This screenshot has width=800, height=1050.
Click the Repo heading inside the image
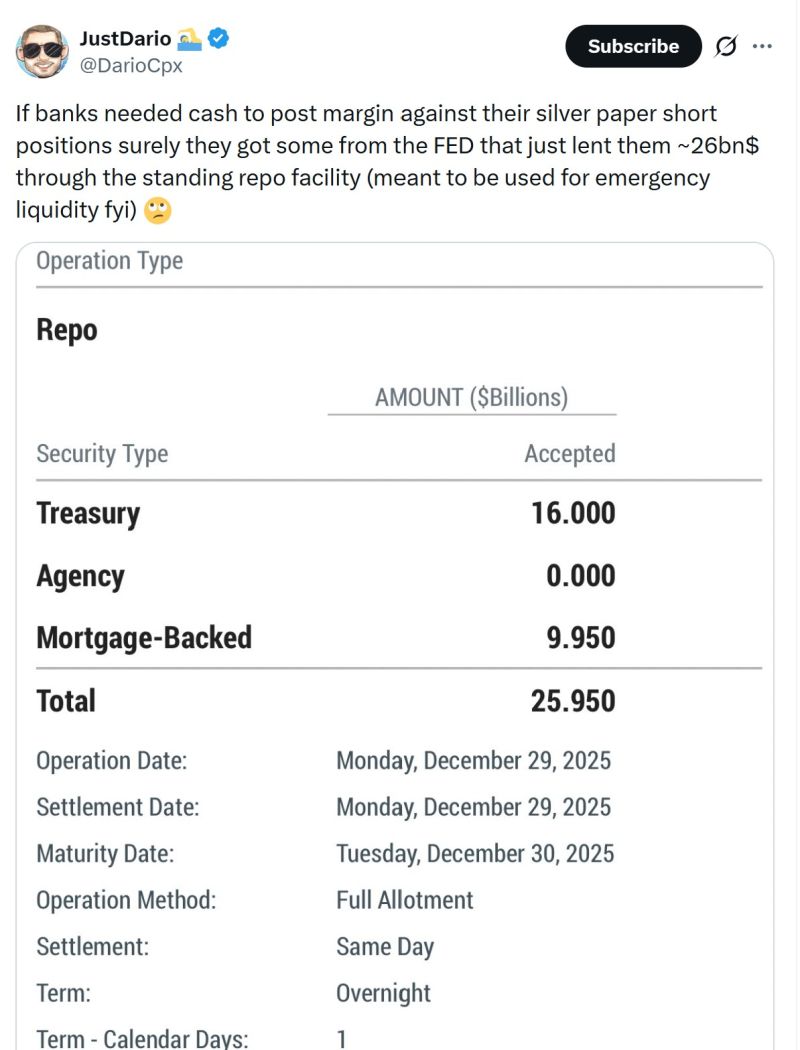(66, 330)
